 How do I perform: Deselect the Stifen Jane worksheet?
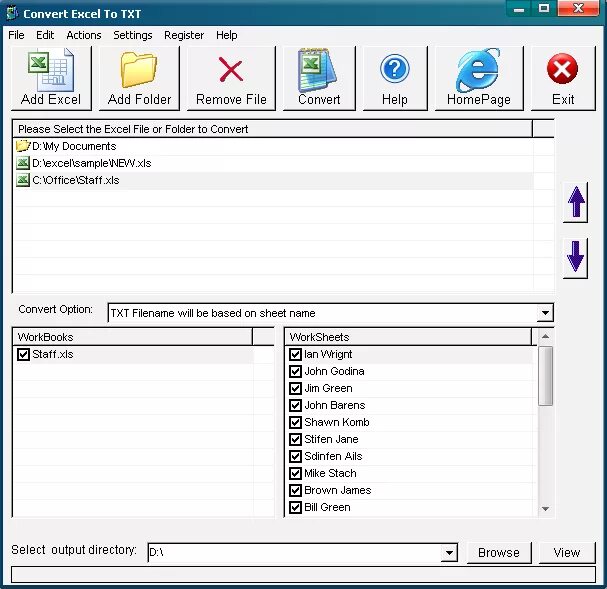[x=295, y=439]
